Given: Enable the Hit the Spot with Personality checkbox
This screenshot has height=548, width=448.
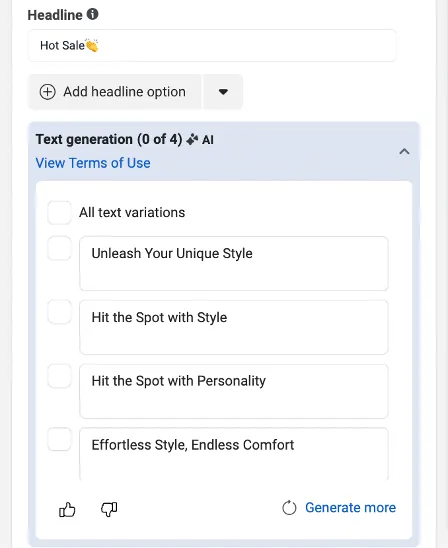Looking at the screenshot, I should point(59,376).
